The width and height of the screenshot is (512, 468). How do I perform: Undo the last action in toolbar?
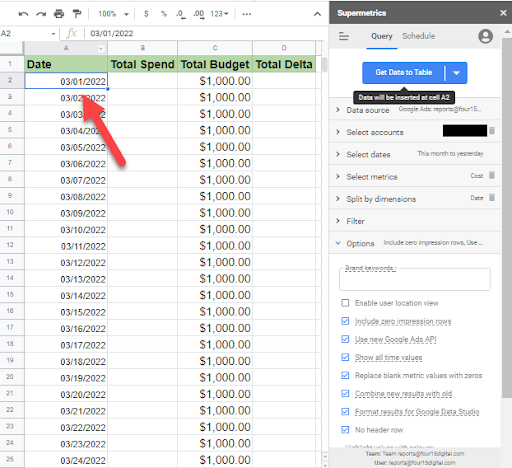point(23,14)
